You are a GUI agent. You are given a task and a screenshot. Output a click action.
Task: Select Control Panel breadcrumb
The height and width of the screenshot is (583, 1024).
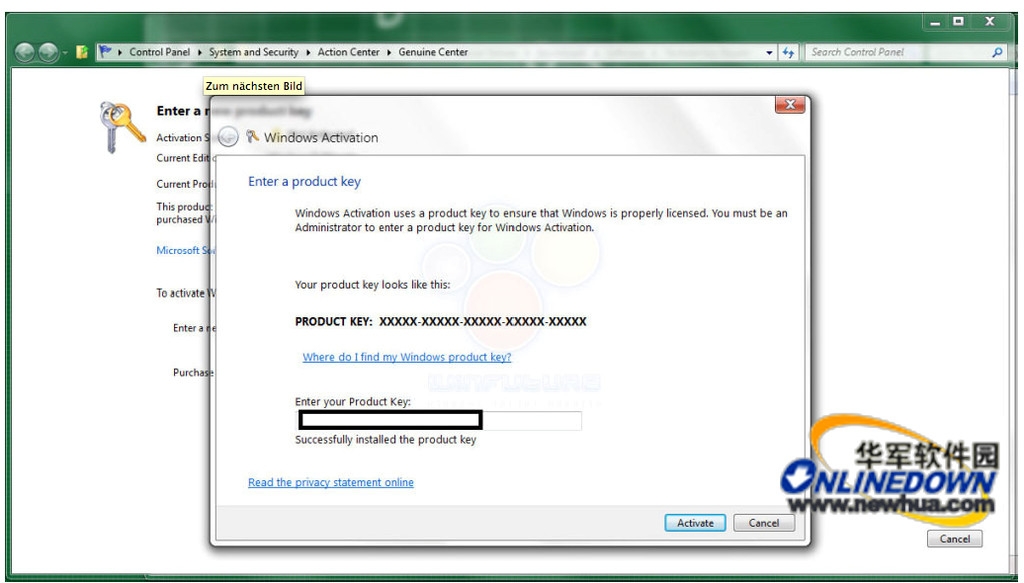pos(159,52)
